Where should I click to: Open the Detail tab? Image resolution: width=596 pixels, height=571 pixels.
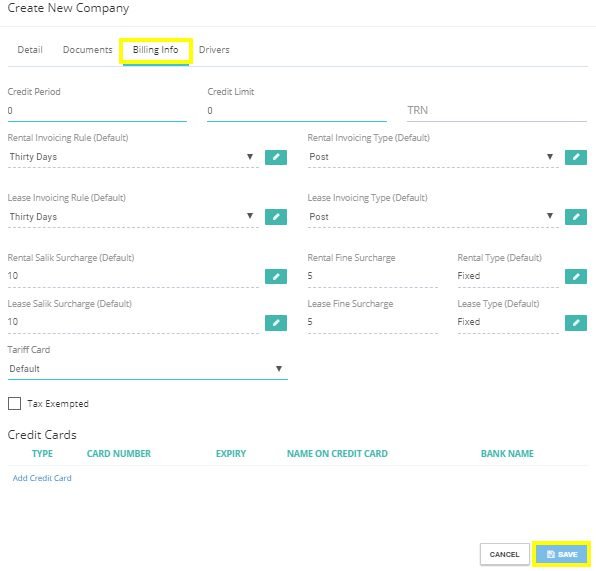pyautogui.click(x=30, y=50)
